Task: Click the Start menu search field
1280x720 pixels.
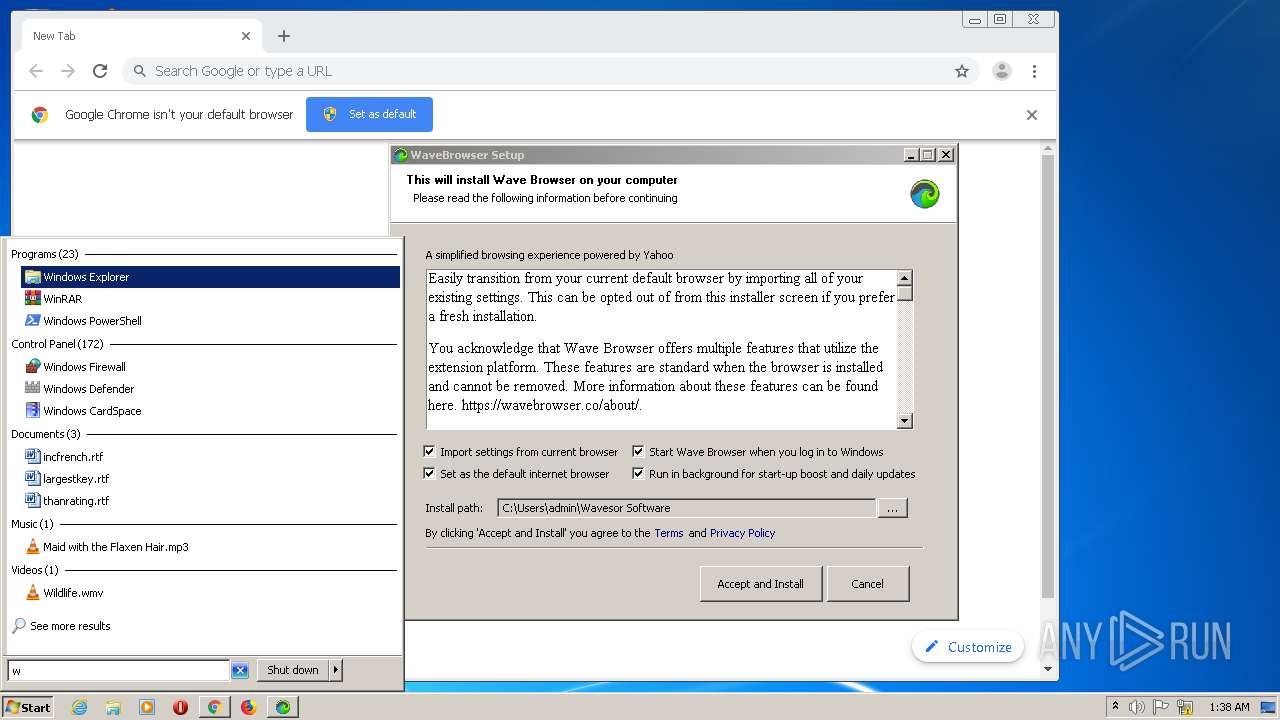Action: point(119,670)
